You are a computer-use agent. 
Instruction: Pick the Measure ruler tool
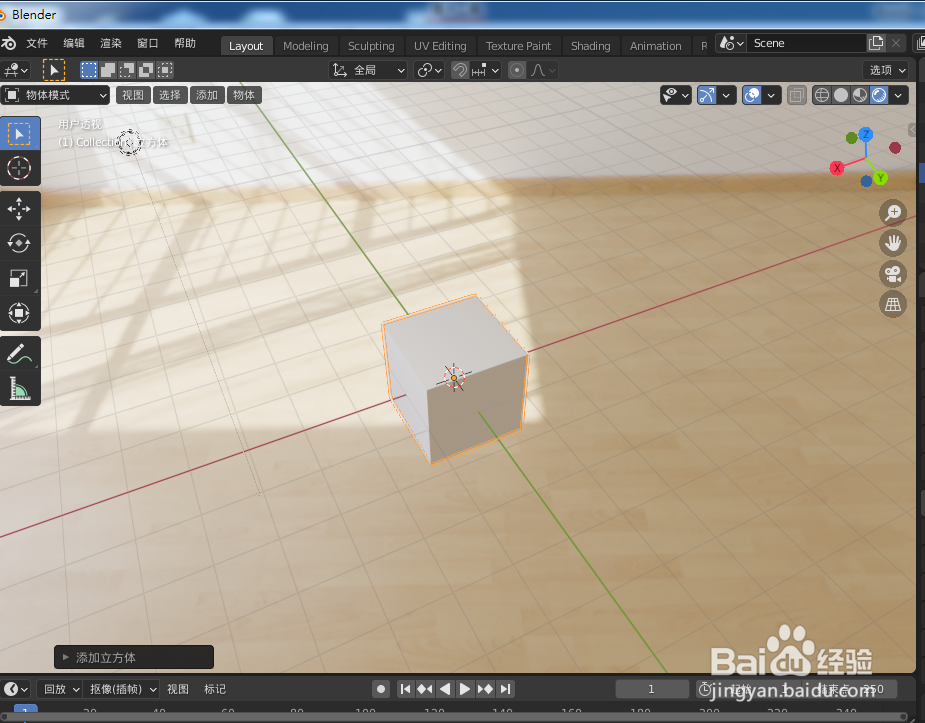(x=20, y=389)
